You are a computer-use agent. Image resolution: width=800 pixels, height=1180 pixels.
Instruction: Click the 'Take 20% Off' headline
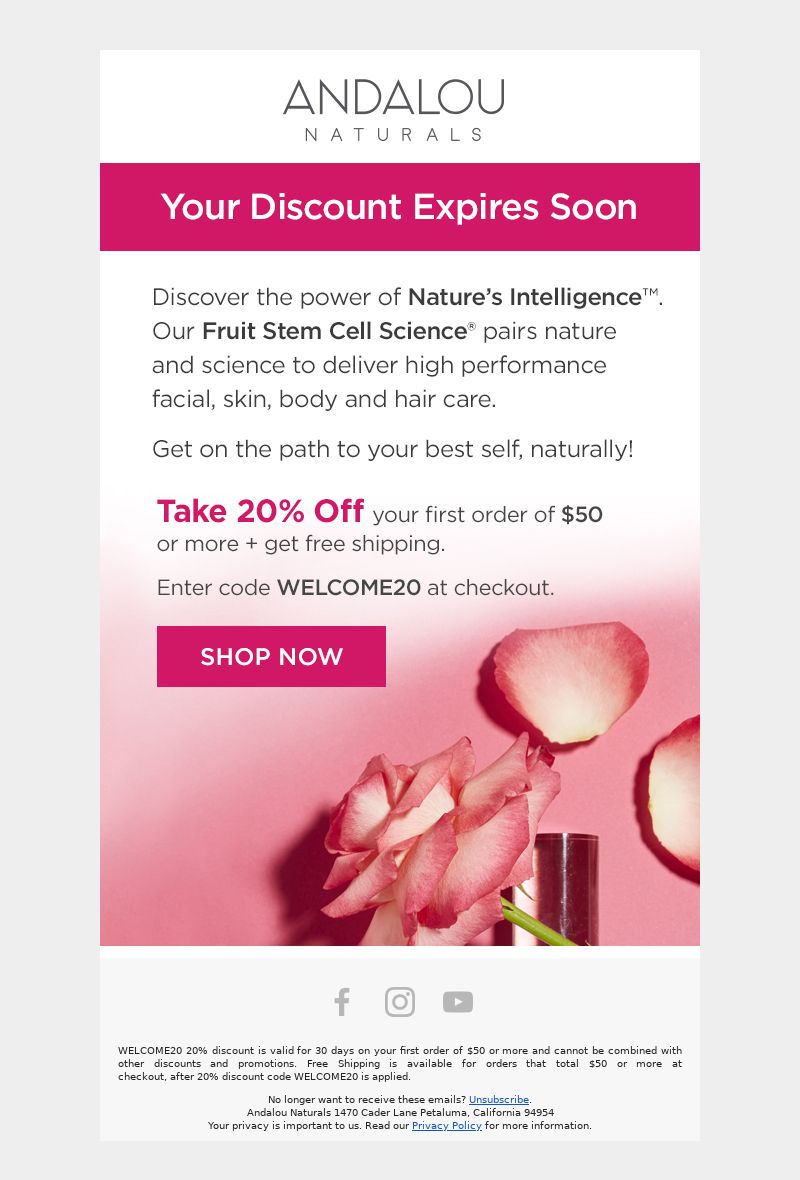click(x=260, y=511)
